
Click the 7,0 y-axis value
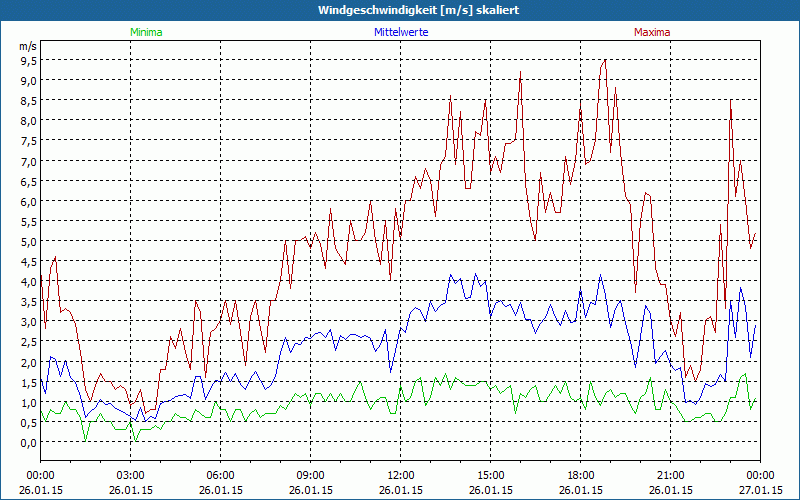tap(29, 161)
